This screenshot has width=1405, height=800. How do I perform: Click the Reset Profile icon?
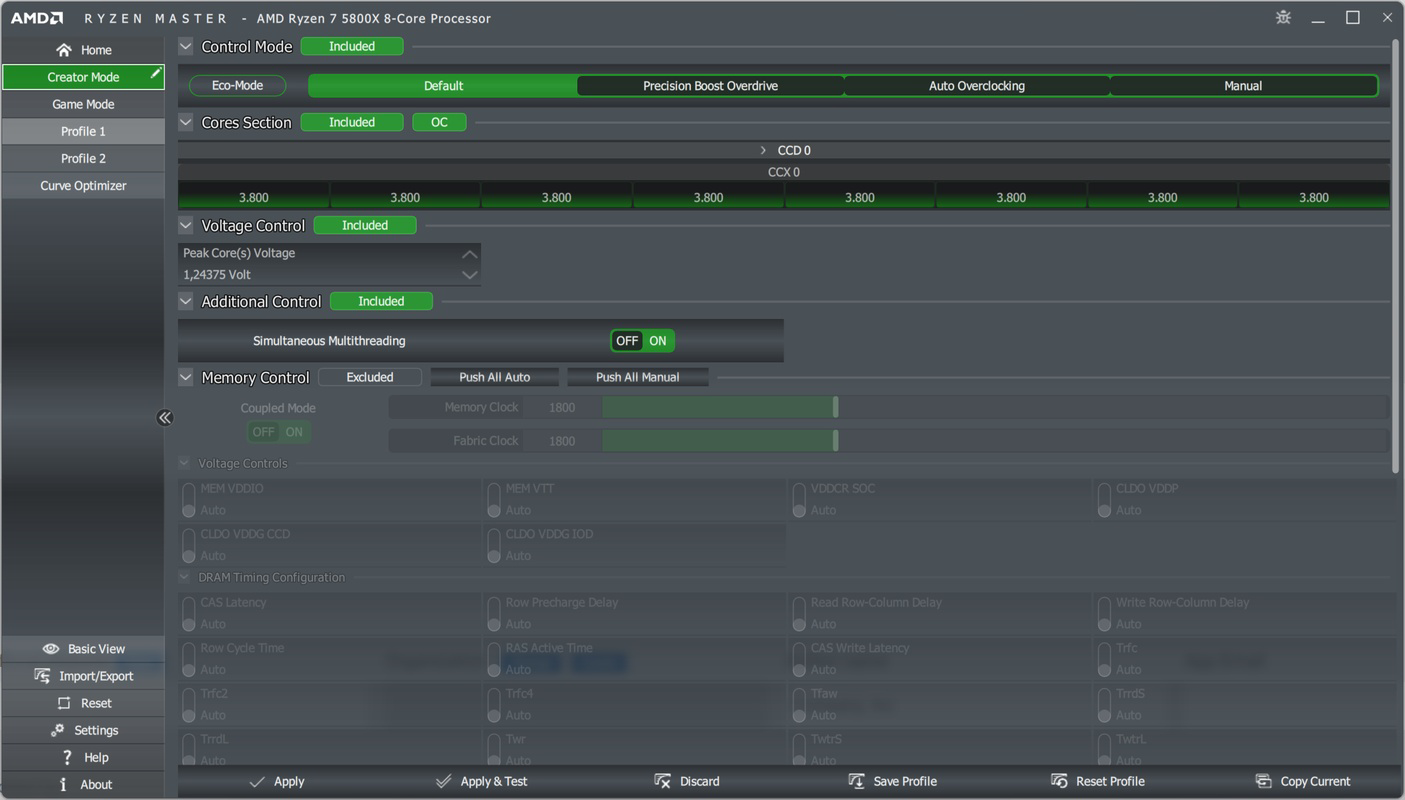[1059, 781]
